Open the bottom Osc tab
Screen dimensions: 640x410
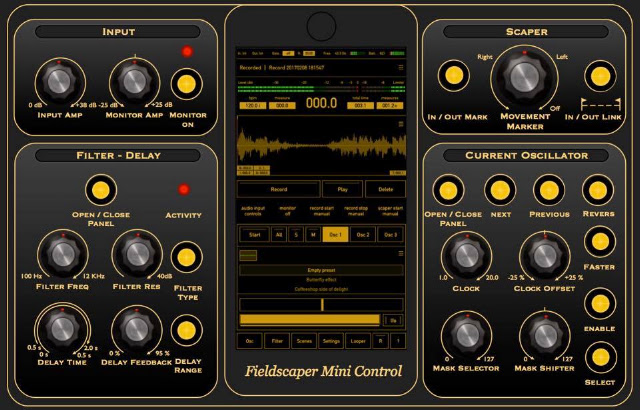pyautogui.click(x=249, y=341)
